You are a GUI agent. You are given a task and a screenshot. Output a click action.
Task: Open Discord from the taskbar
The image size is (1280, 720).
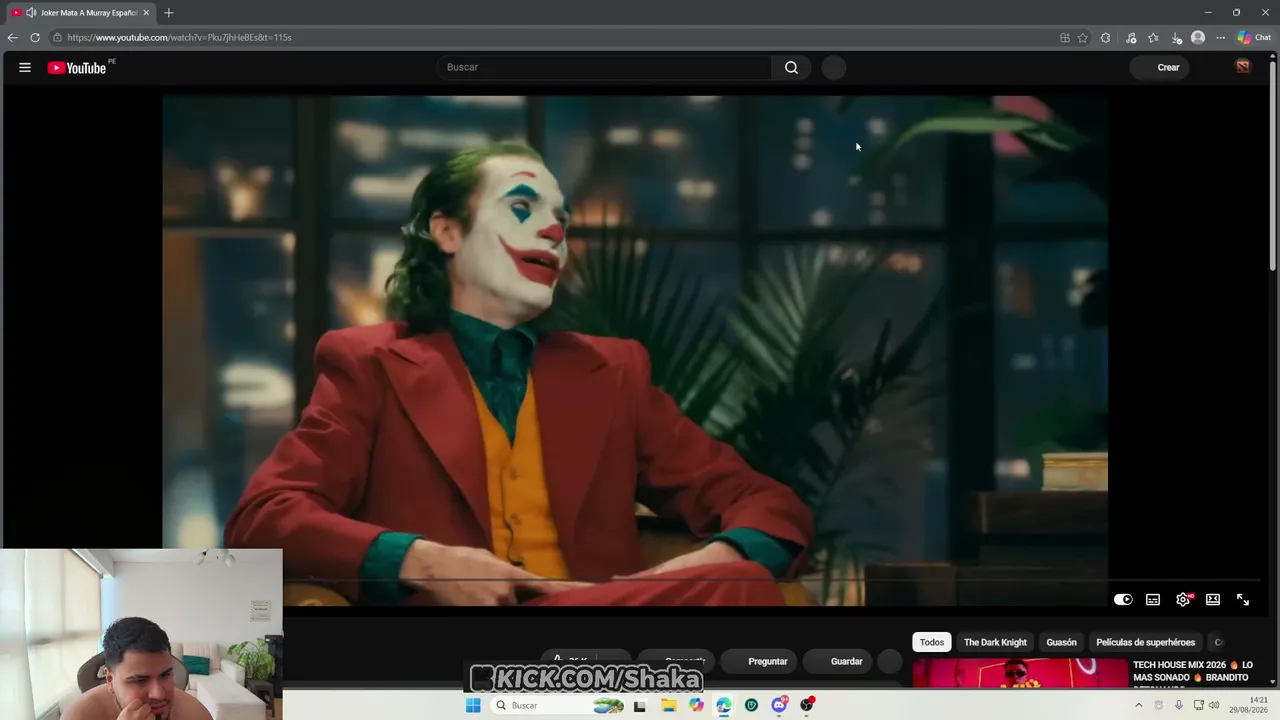(779, 705)
